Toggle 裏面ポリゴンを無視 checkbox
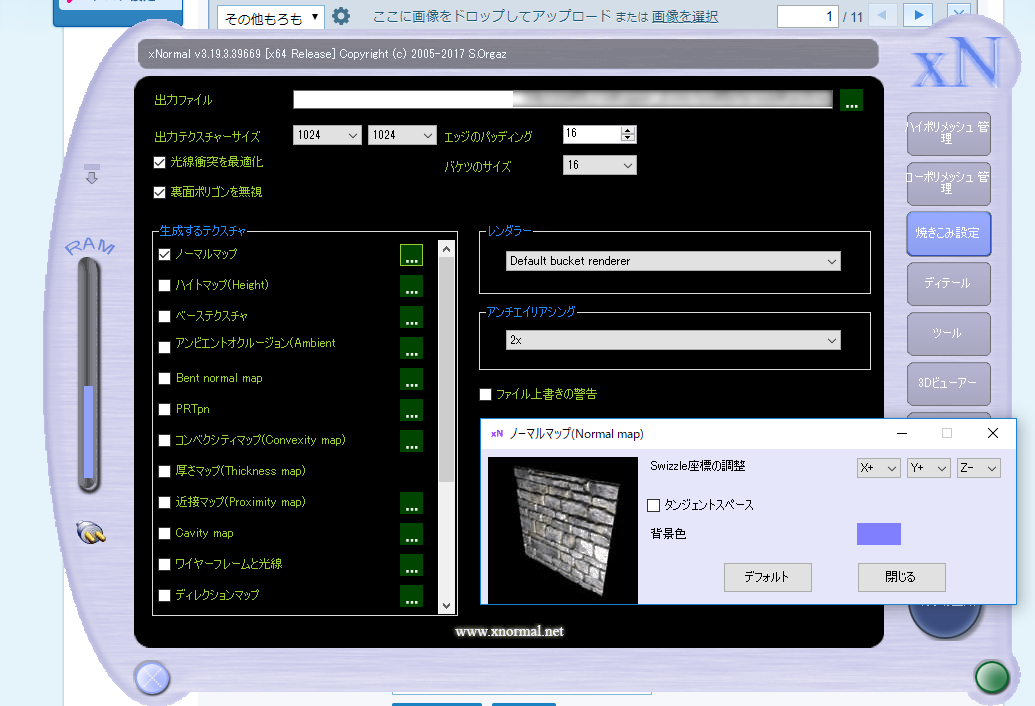This screenshot has width=1035, height=706. pyautogui.click(x=159, y=193)
